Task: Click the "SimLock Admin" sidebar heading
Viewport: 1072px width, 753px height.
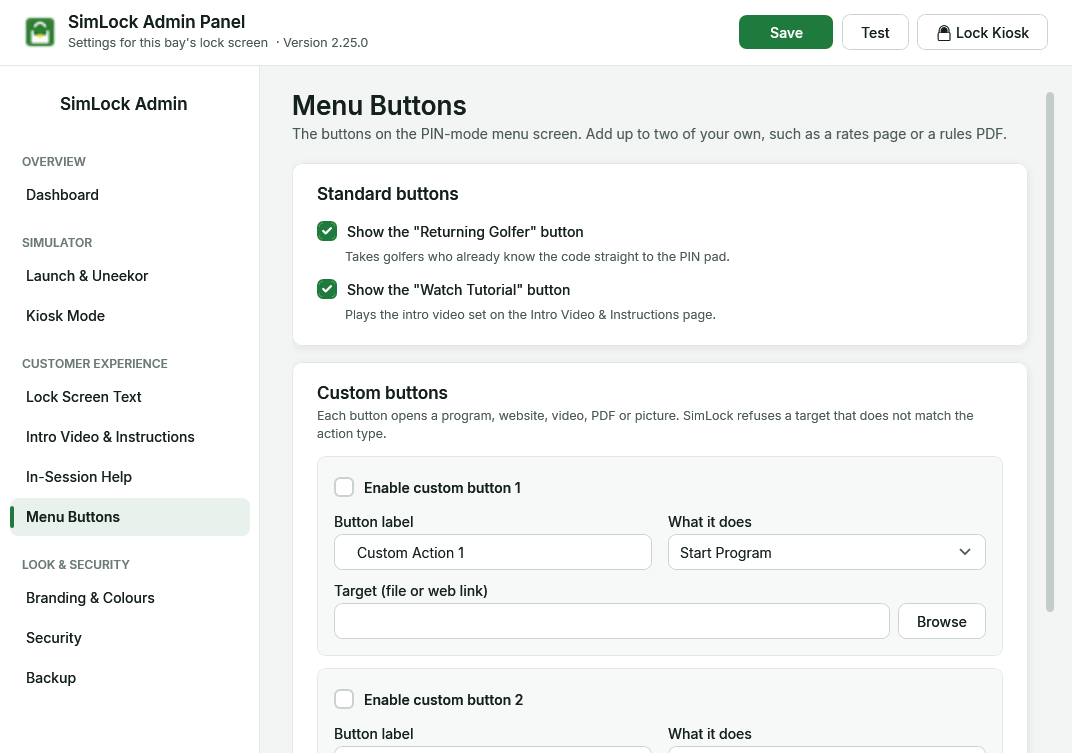Action: [124, 104]
